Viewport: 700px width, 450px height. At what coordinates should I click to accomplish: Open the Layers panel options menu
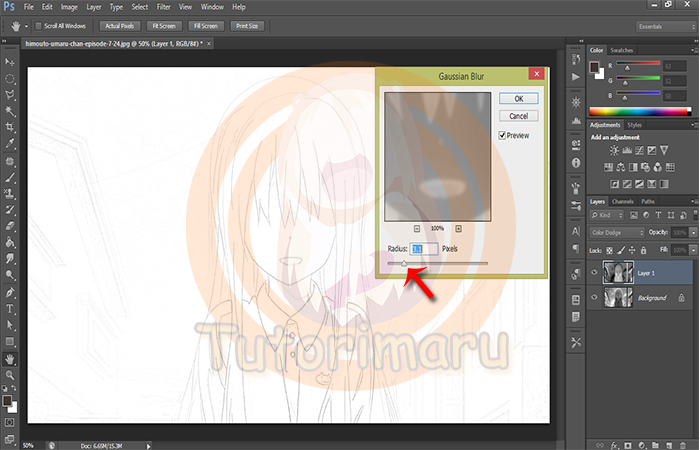[x=694, y=201]
